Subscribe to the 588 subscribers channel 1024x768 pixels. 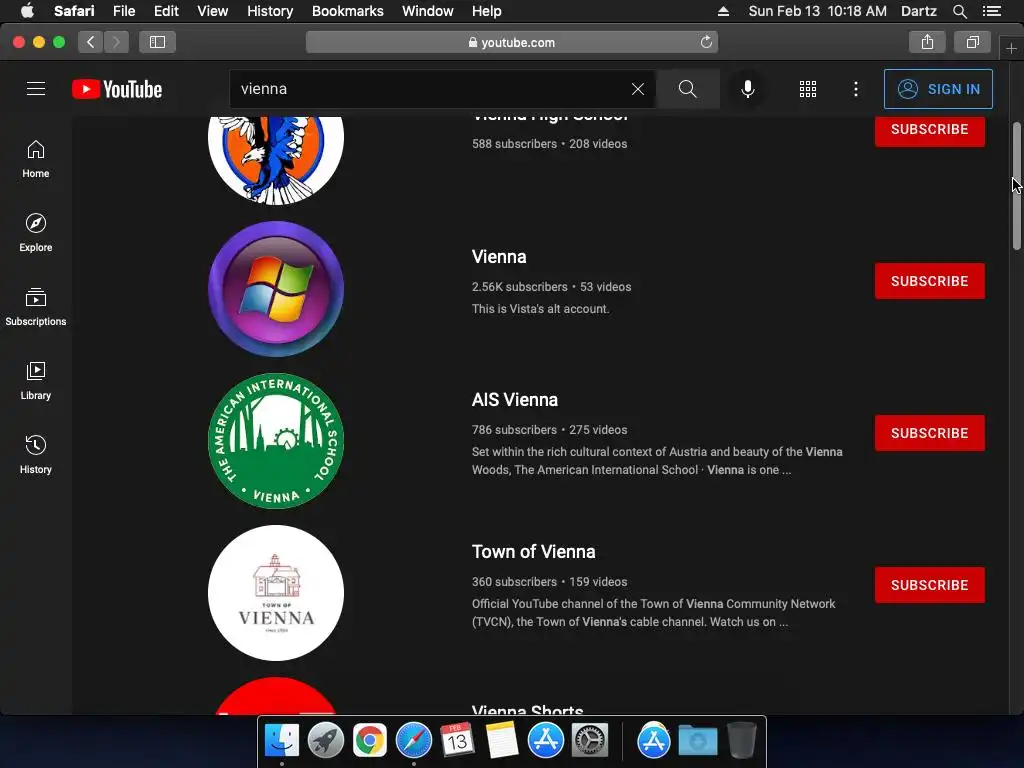[929, 131]
